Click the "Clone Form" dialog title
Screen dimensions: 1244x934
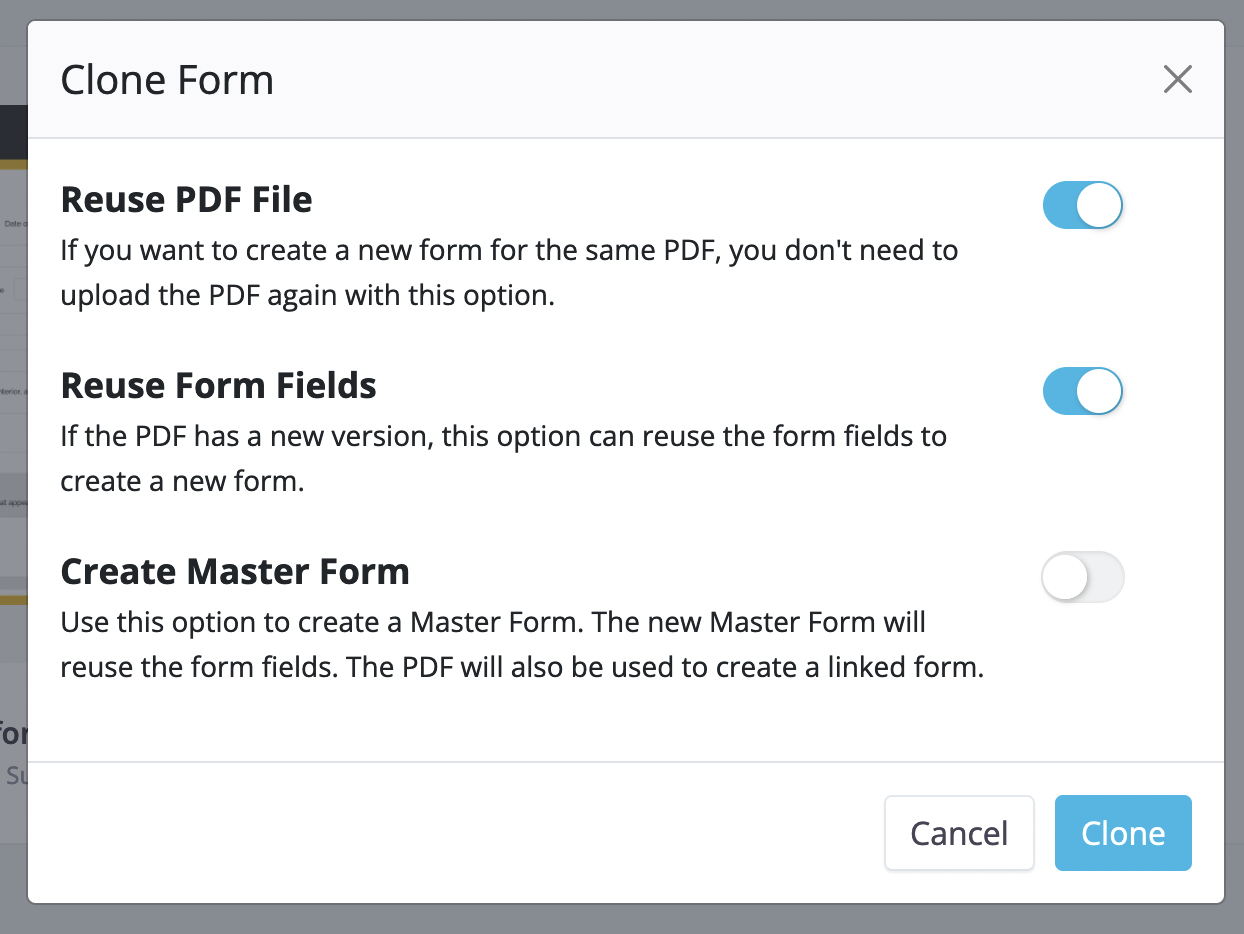point(167,80)
